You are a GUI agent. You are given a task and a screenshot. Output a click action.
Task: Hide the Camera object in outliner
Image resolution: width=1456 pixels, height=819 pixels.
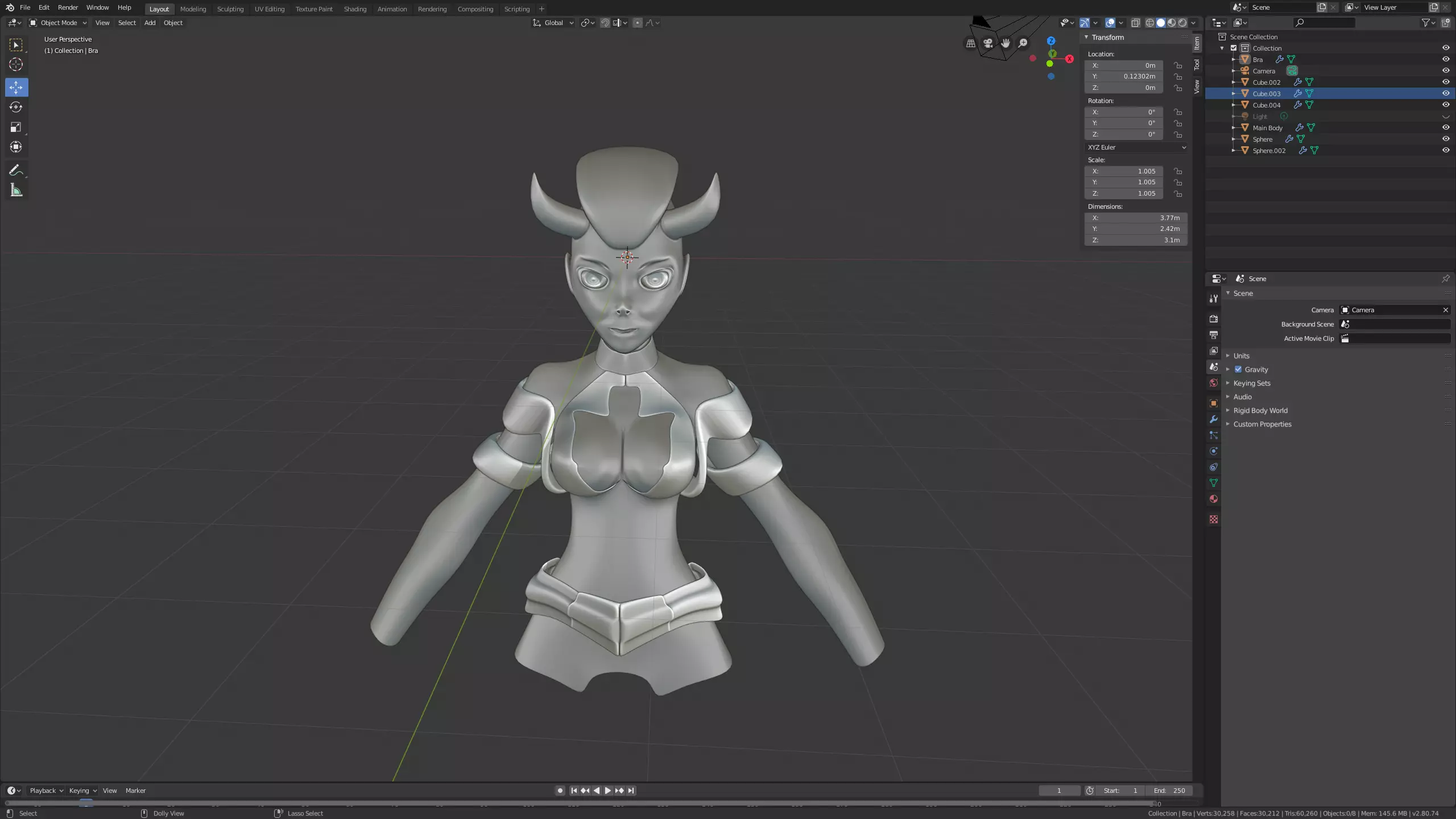[x=1445, y=71]
